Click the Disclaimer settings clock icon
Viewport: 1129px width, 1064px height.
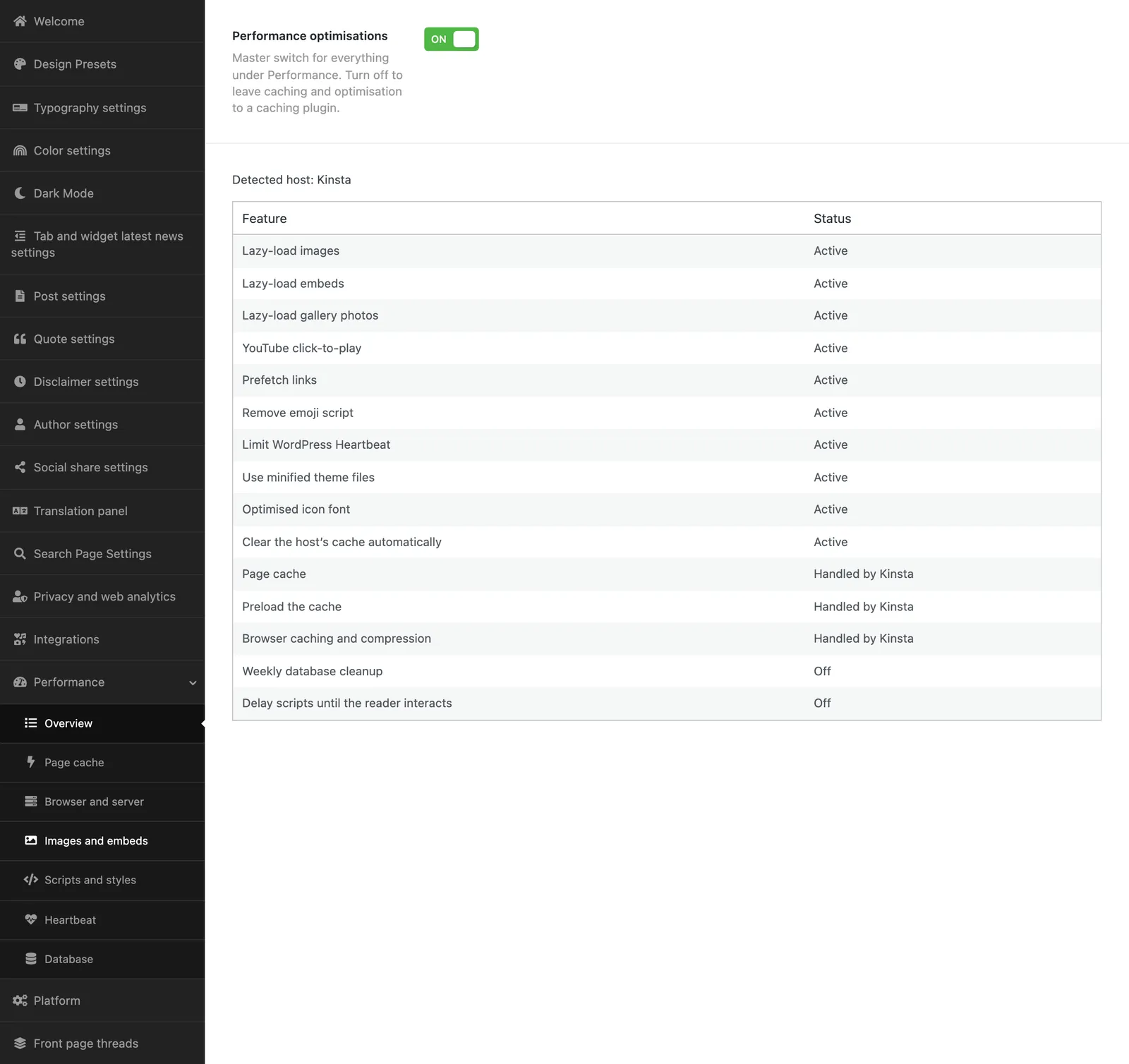(20, 382)
